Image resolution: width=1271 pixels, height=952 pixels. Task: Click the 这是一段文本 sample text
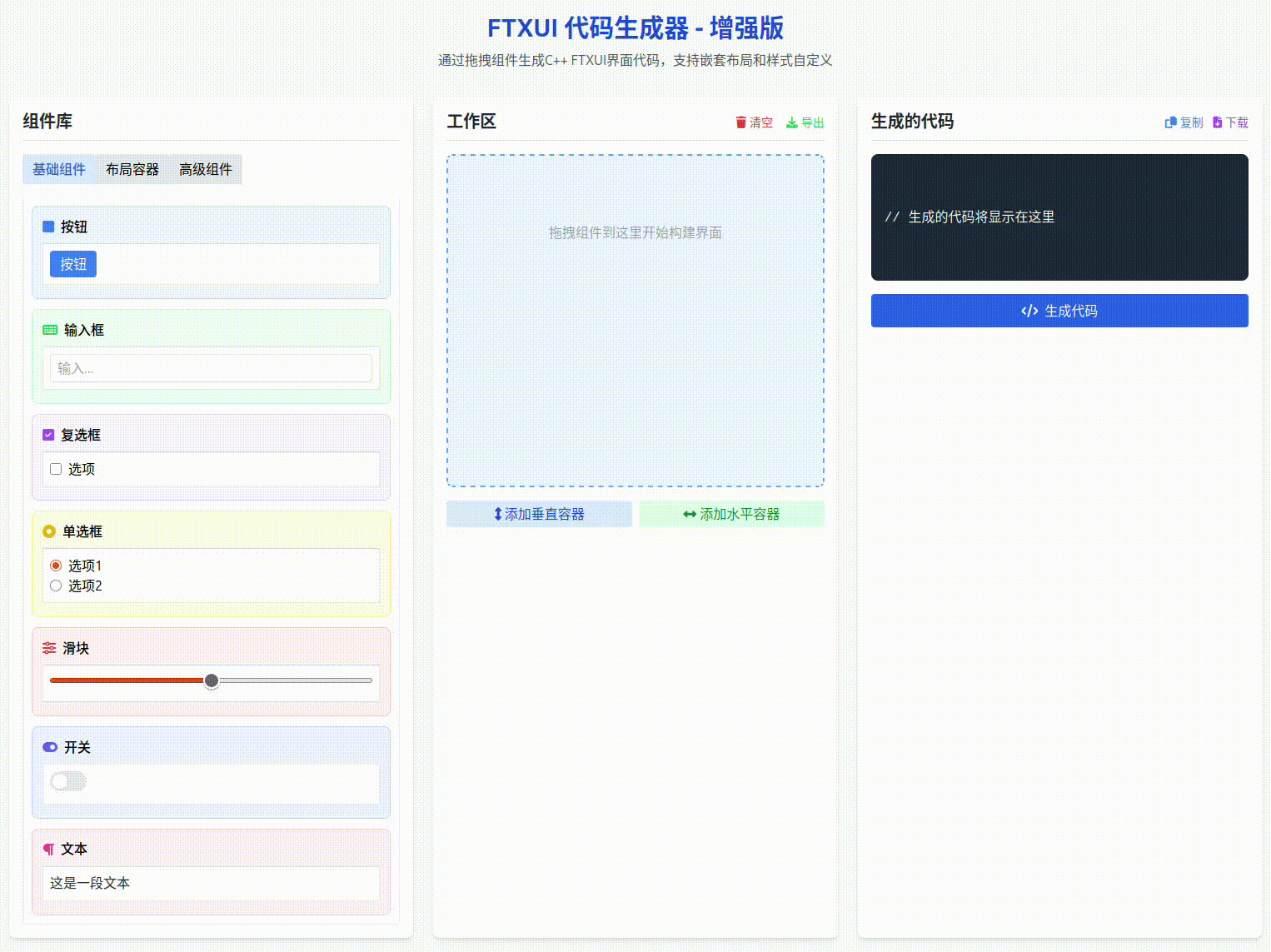(x=90, y=883)
